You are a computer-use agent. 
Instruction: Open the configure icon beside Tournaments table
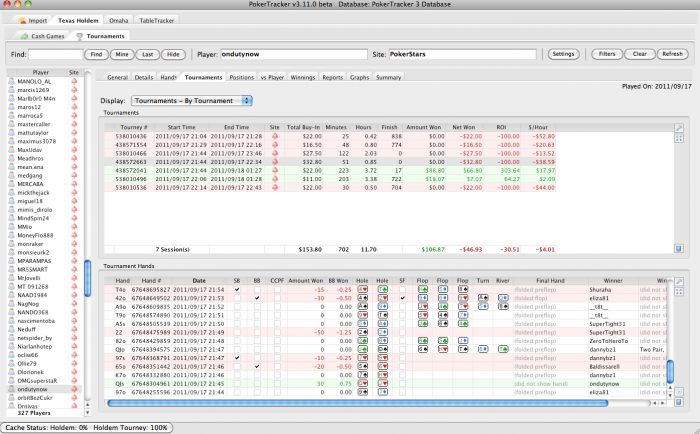click(679, 128)
